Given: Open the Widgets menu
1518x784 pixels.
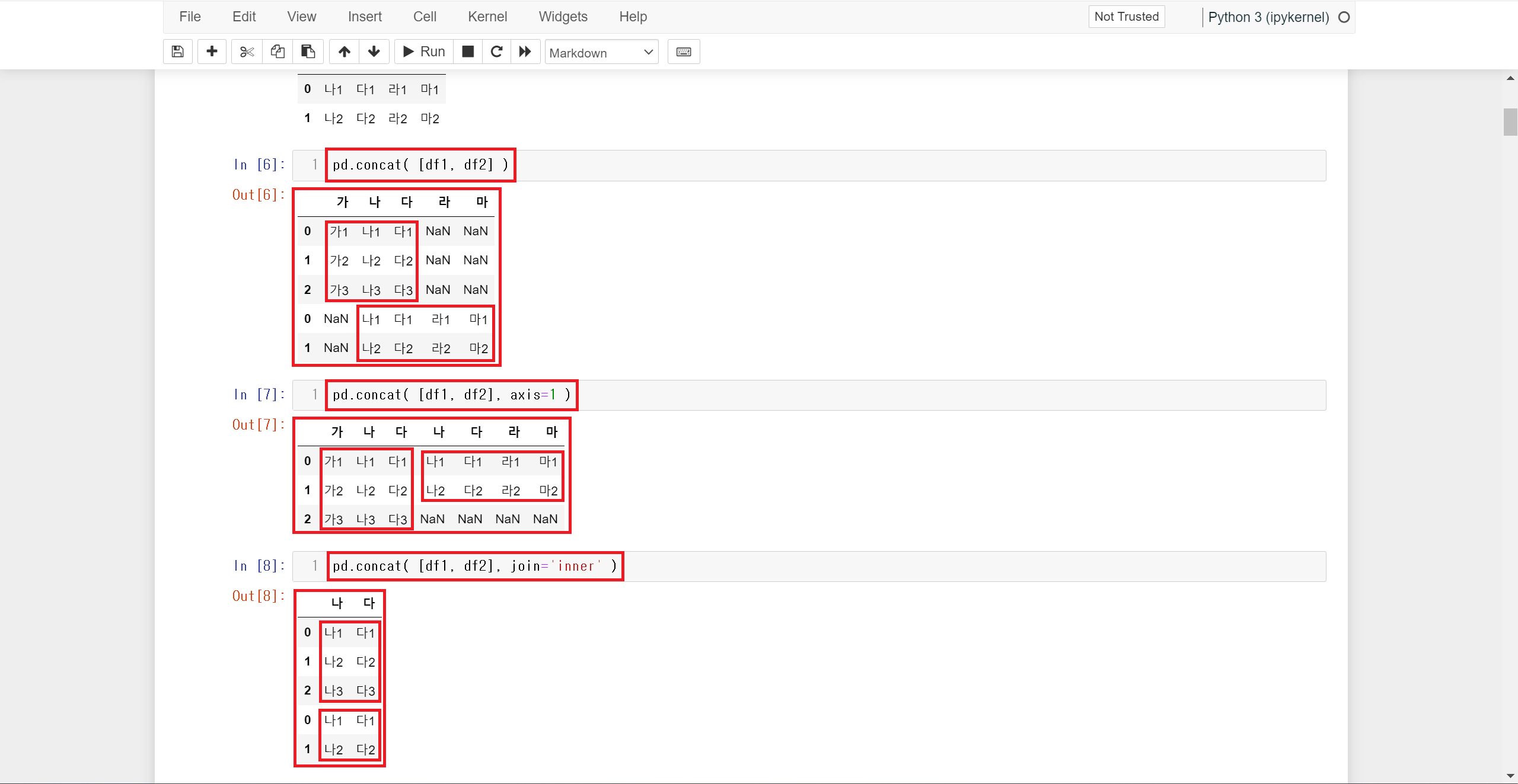Looking at the screenshot, I should 563,17.
